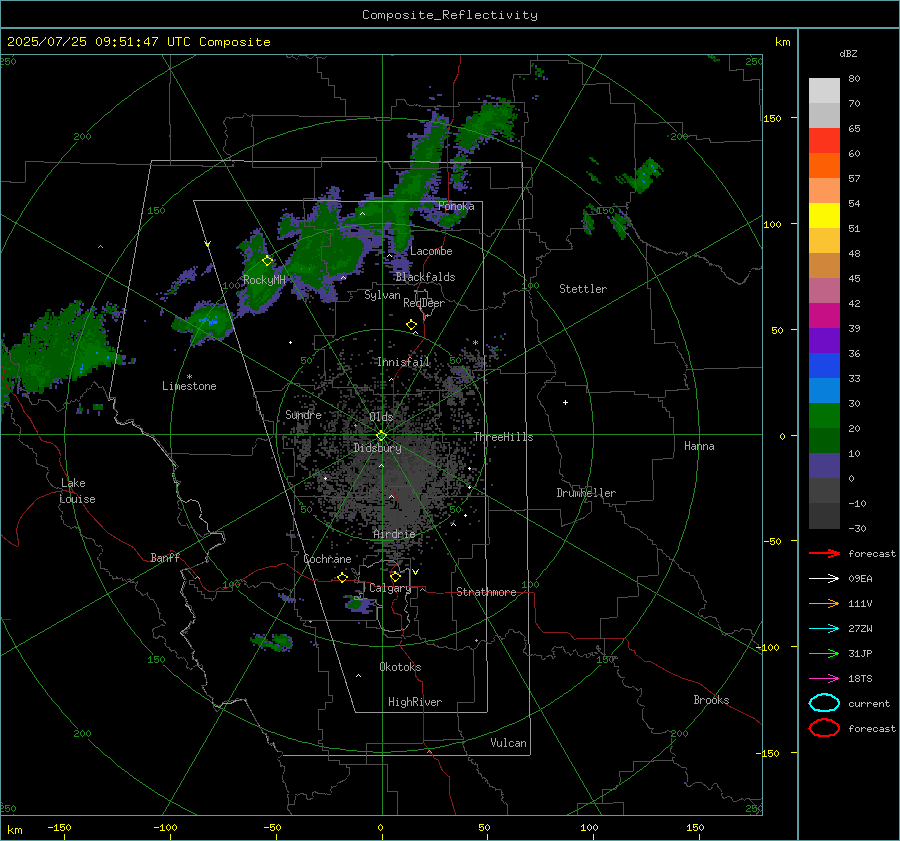900x841 pixels.
Task: Click the Airdrie label
Action: [394, 534]
